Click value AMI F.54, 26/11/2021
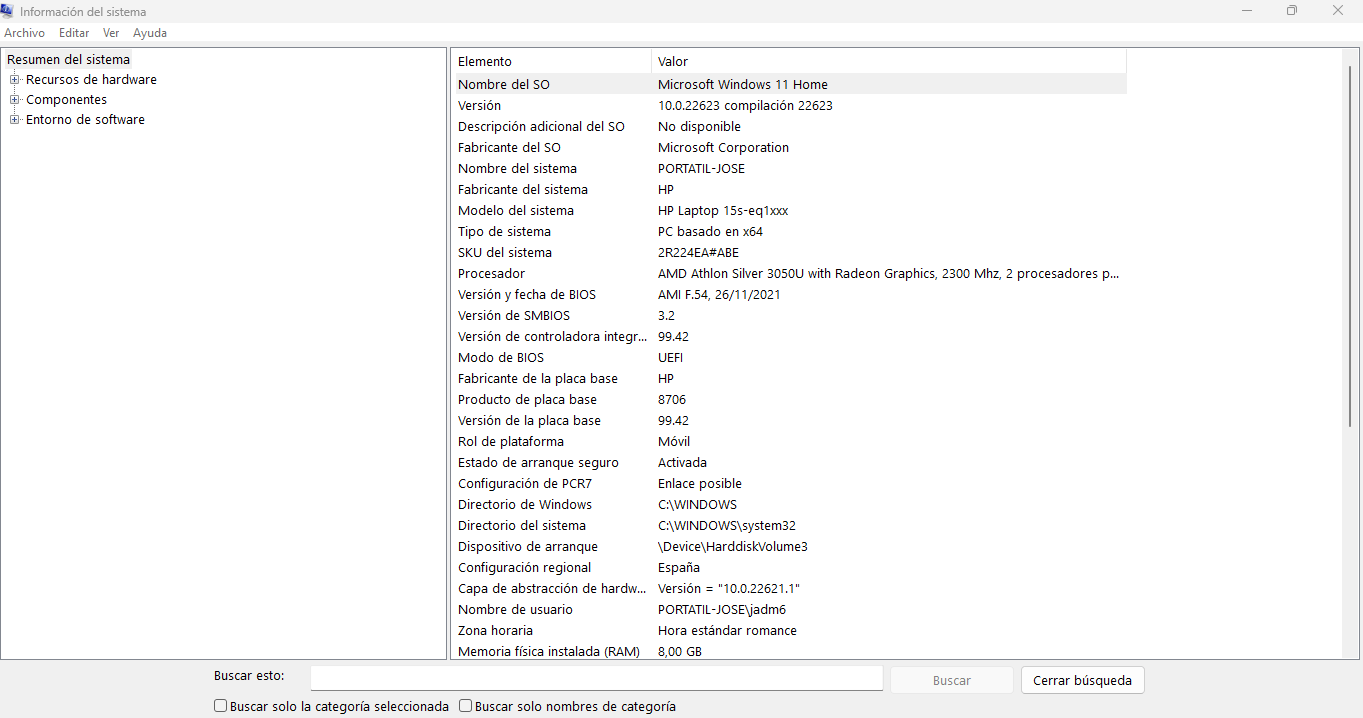 (x=719, y=295)
